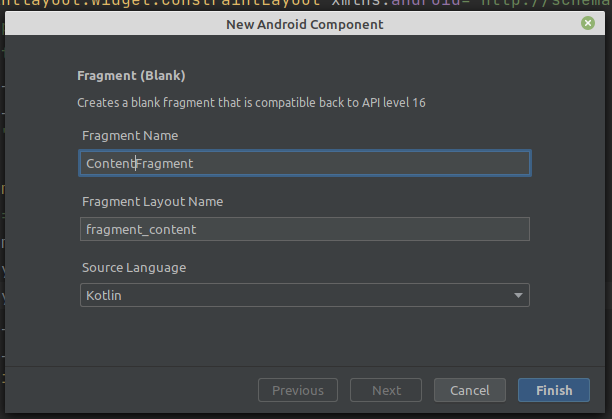Image resolution: width=612 pixels, height=419 pixels.
Task: Click the word Kotlin in language selector
Action: click(x=104, y=297)
